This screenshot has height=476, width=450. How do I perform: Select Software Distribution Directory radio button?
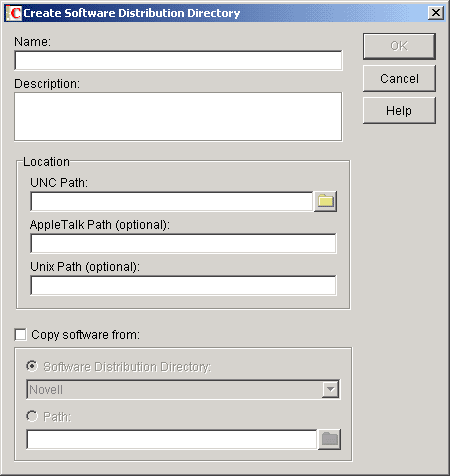tap(32, 366)
